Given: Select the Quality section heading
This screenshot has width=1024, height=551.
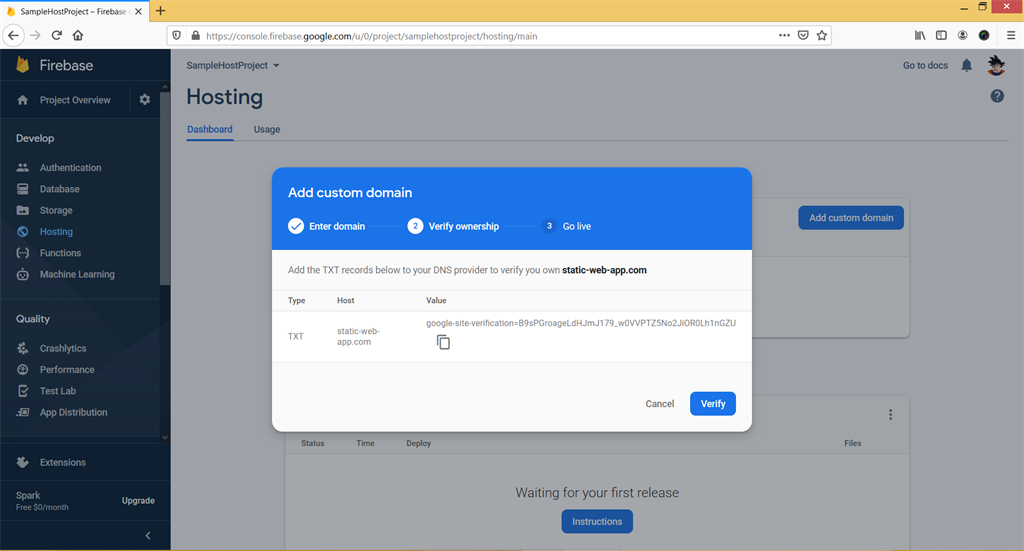Looking at the screenshot, I should 33,319.
